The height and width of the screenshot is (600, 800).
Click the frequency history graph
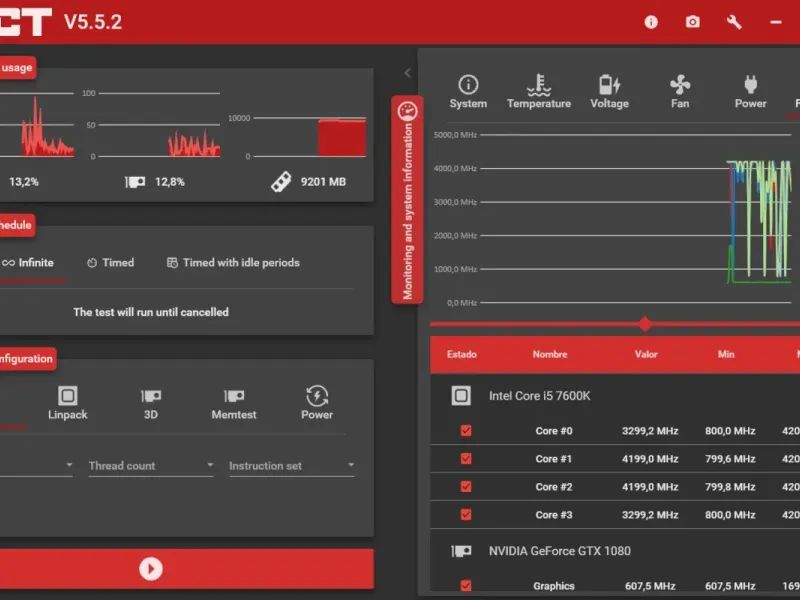pos(635,219)
